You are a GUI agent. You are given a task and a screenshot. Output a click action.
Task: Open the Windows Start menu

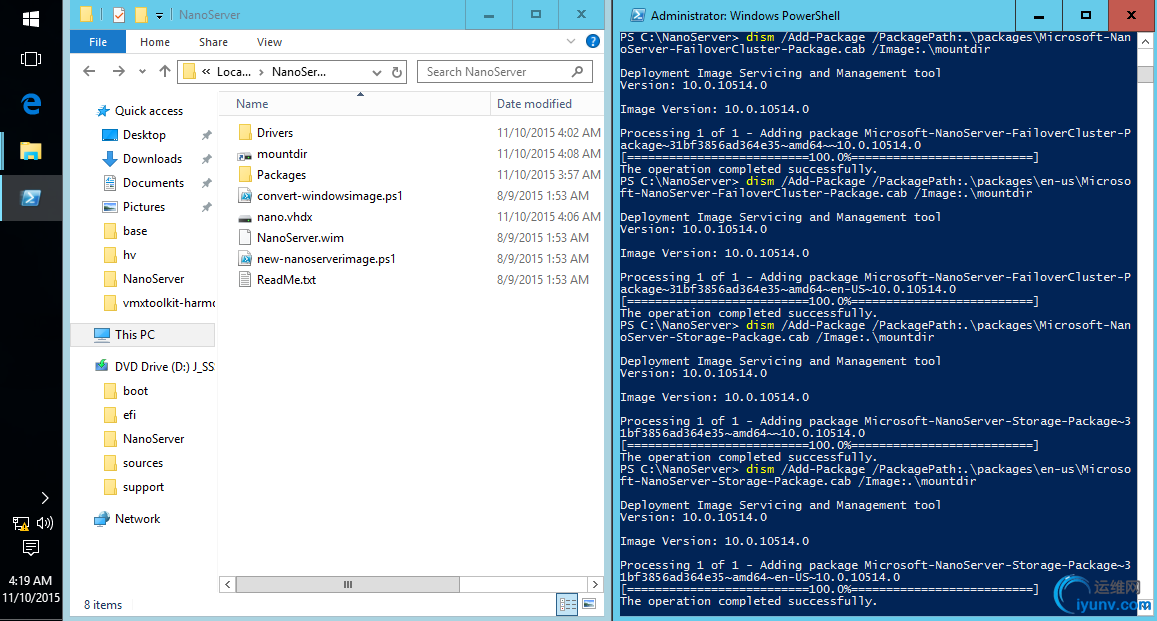[x=31, y=18]
